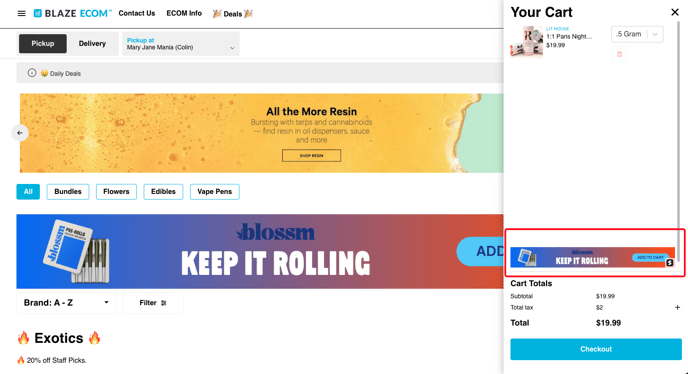688x374 pixels.
Task: Select the Vape Pens category tab
Action: click(215, 191)
